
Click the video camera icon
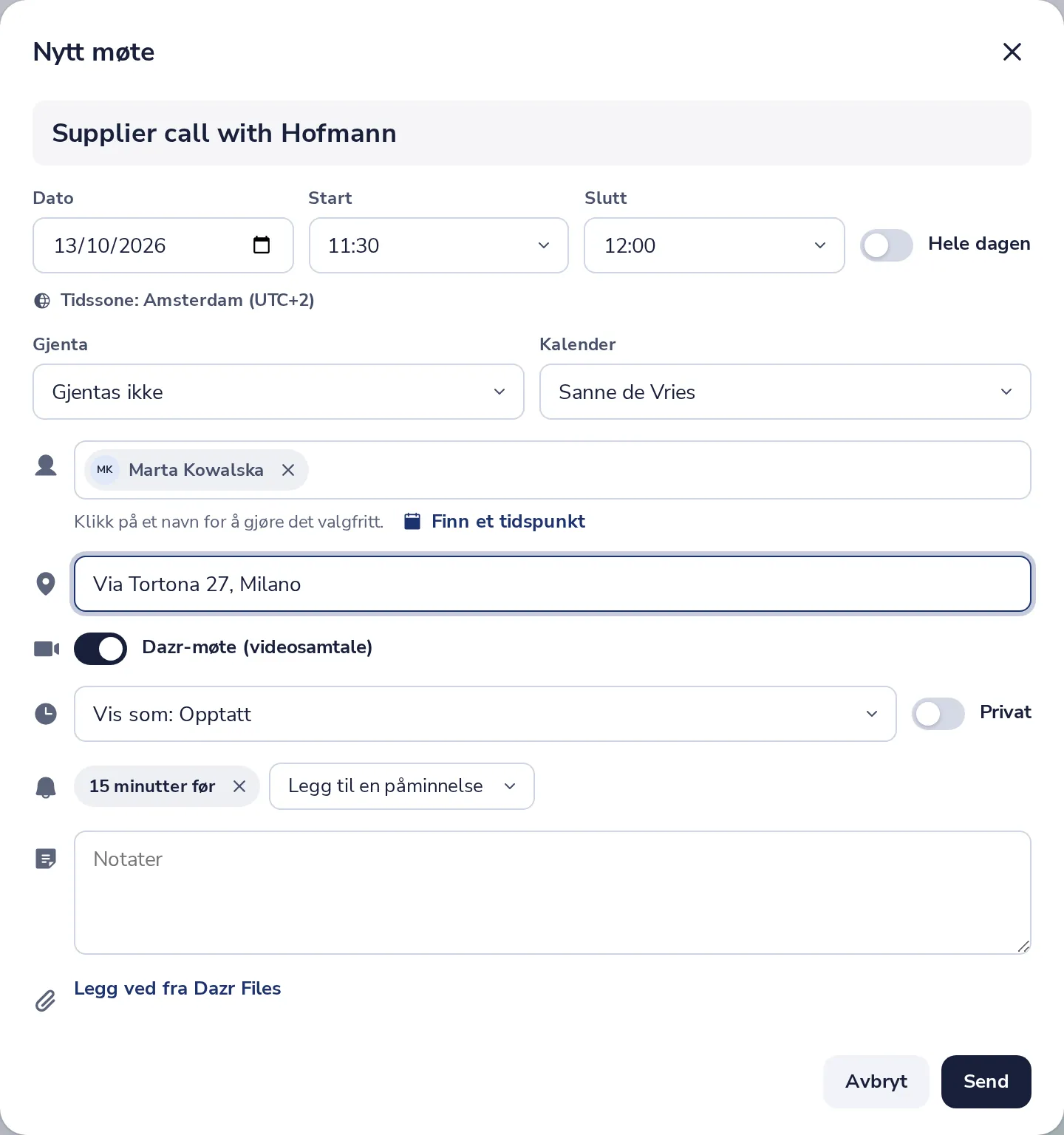47,649
